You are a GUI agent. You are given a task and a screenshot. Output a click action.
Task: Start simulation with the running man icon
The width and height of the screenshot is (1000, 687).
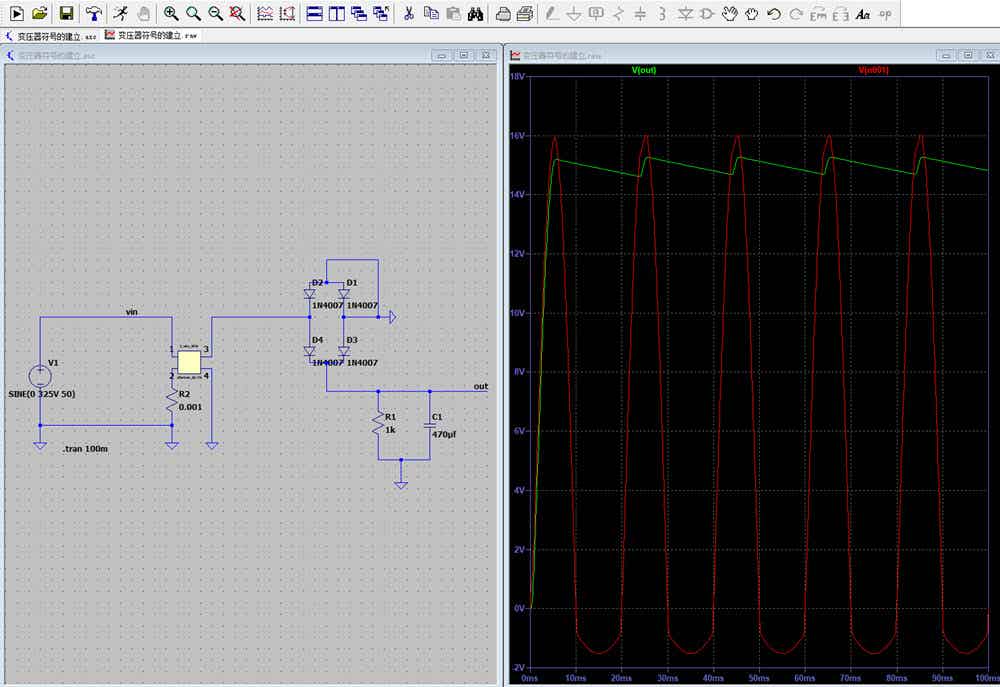coord(121,13)
